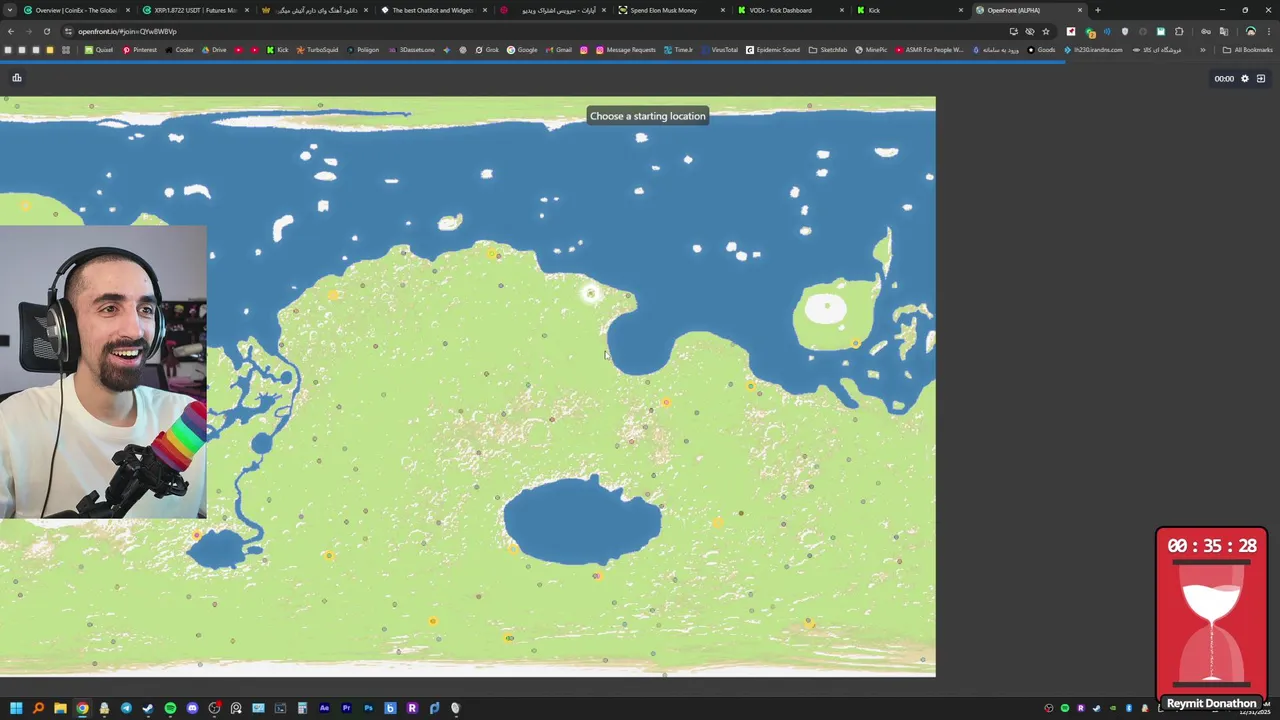Click the game timer reading 00:00

1224,78
